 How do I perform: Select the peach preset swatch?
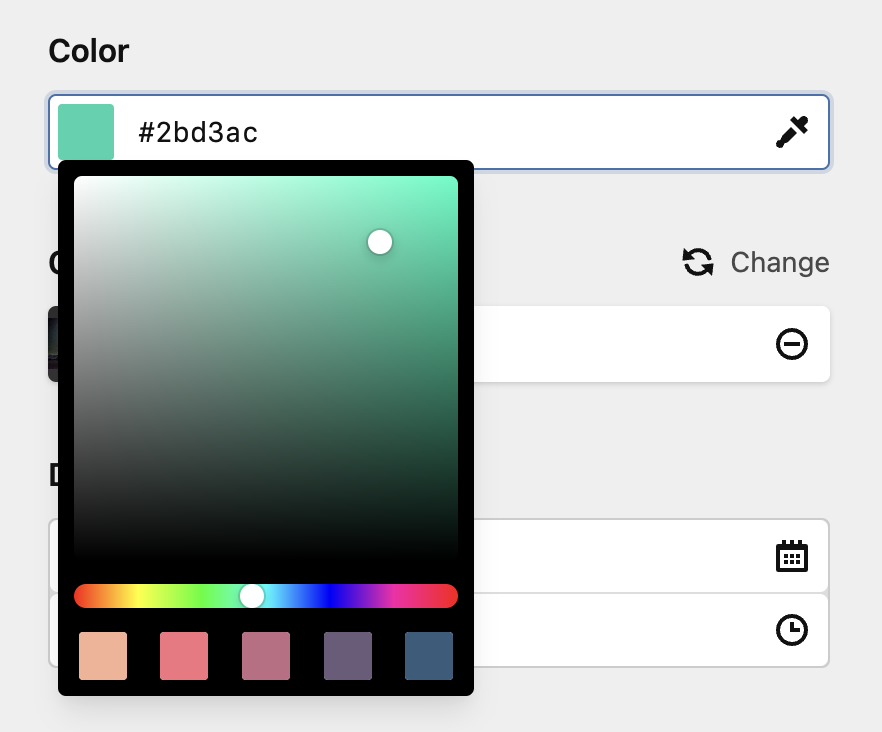point(102,656)
